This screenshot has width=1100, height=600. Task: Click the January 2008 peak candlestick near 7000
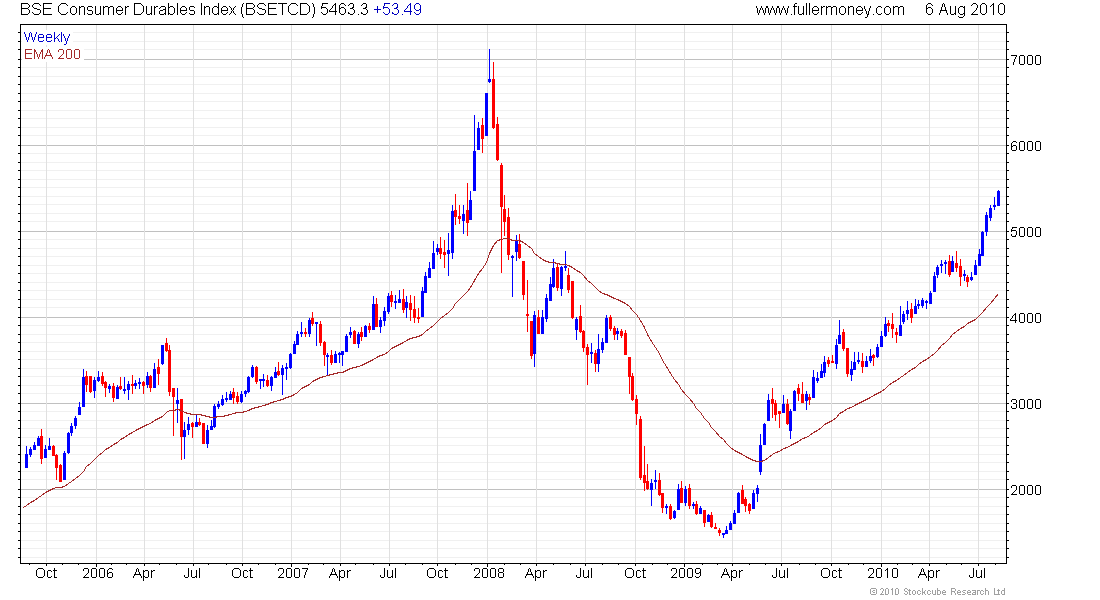coord(490,65)
